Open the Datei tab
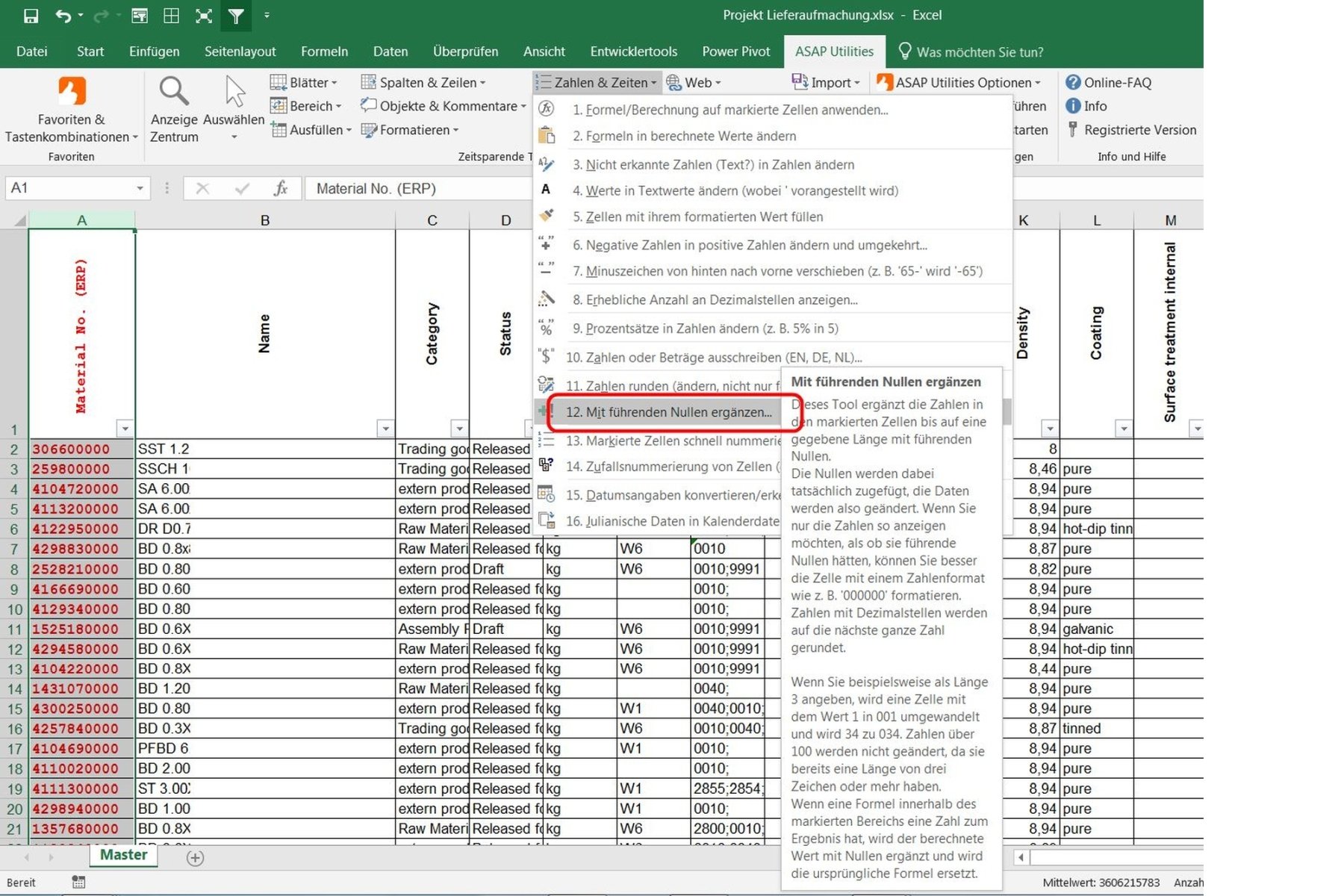Screen dimensions: 1344x896 pyautogui.click(x=32, y=52)
